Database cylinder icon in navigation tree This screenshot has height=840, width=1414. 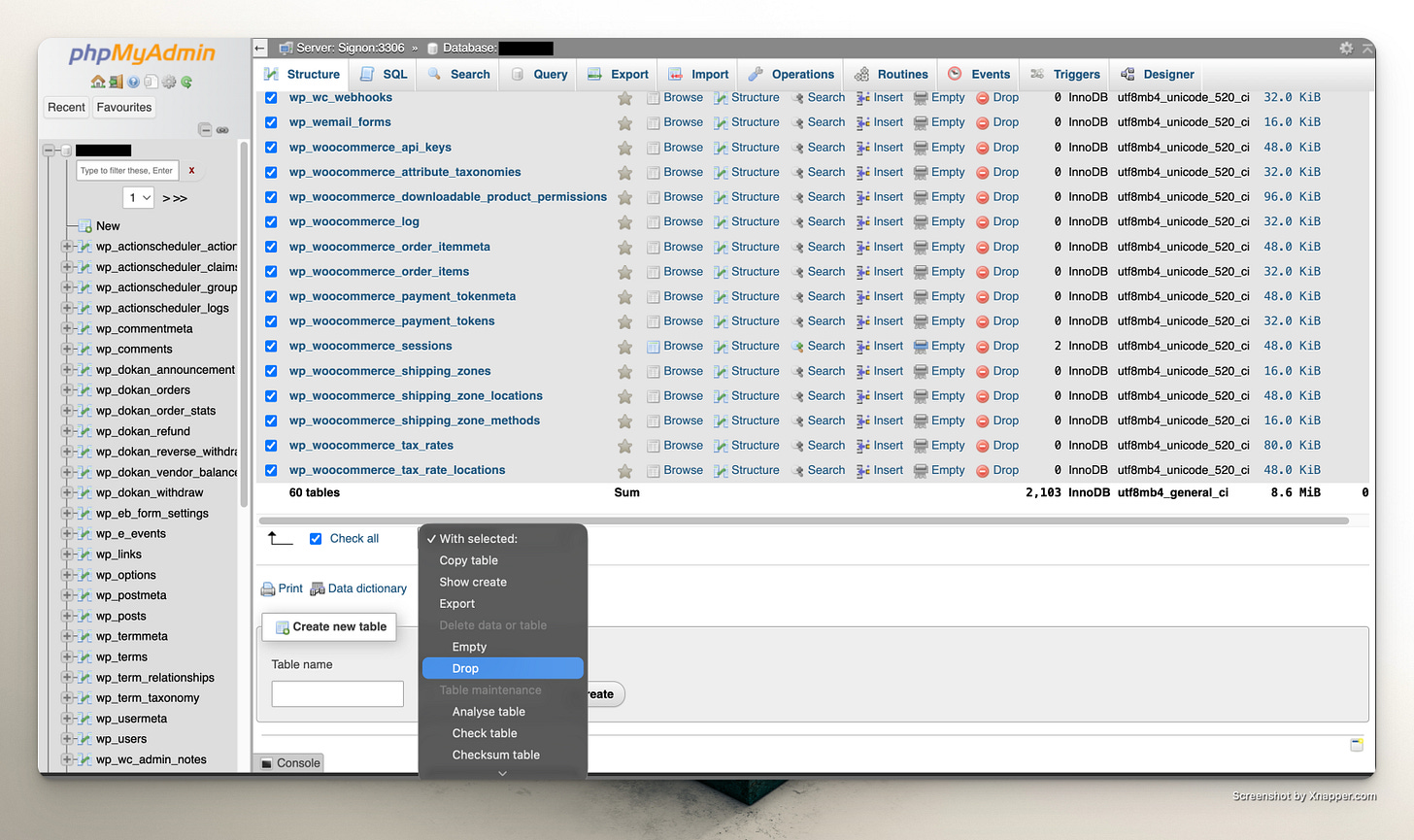(66, 151)
